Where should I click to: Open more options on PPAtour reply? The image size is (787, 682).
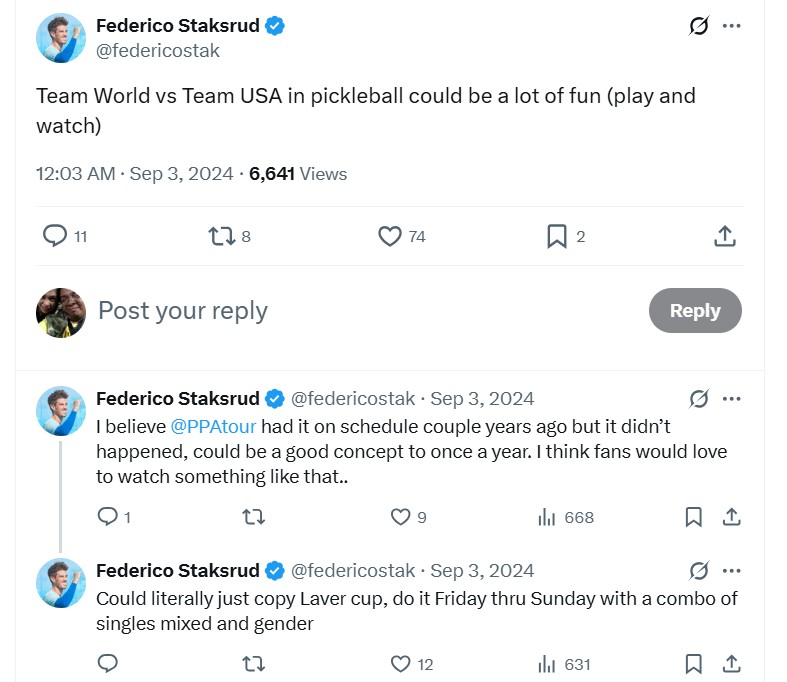pos(732,399)
